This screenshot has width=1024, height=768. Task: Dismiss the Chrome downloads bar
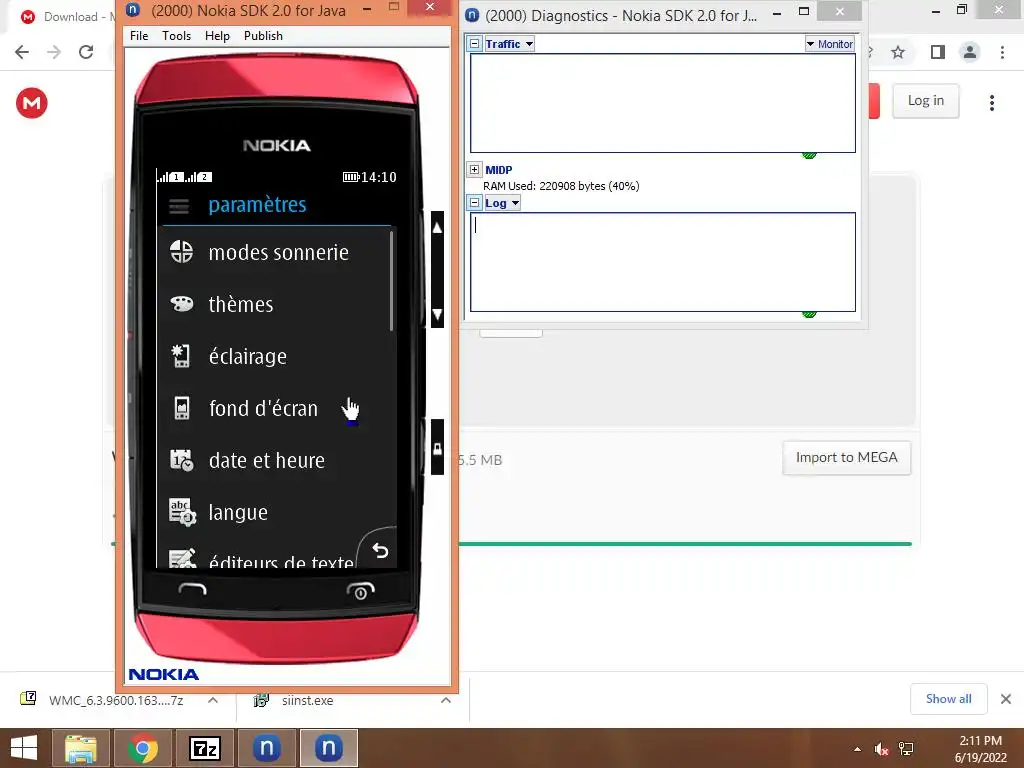(1006, 699)
